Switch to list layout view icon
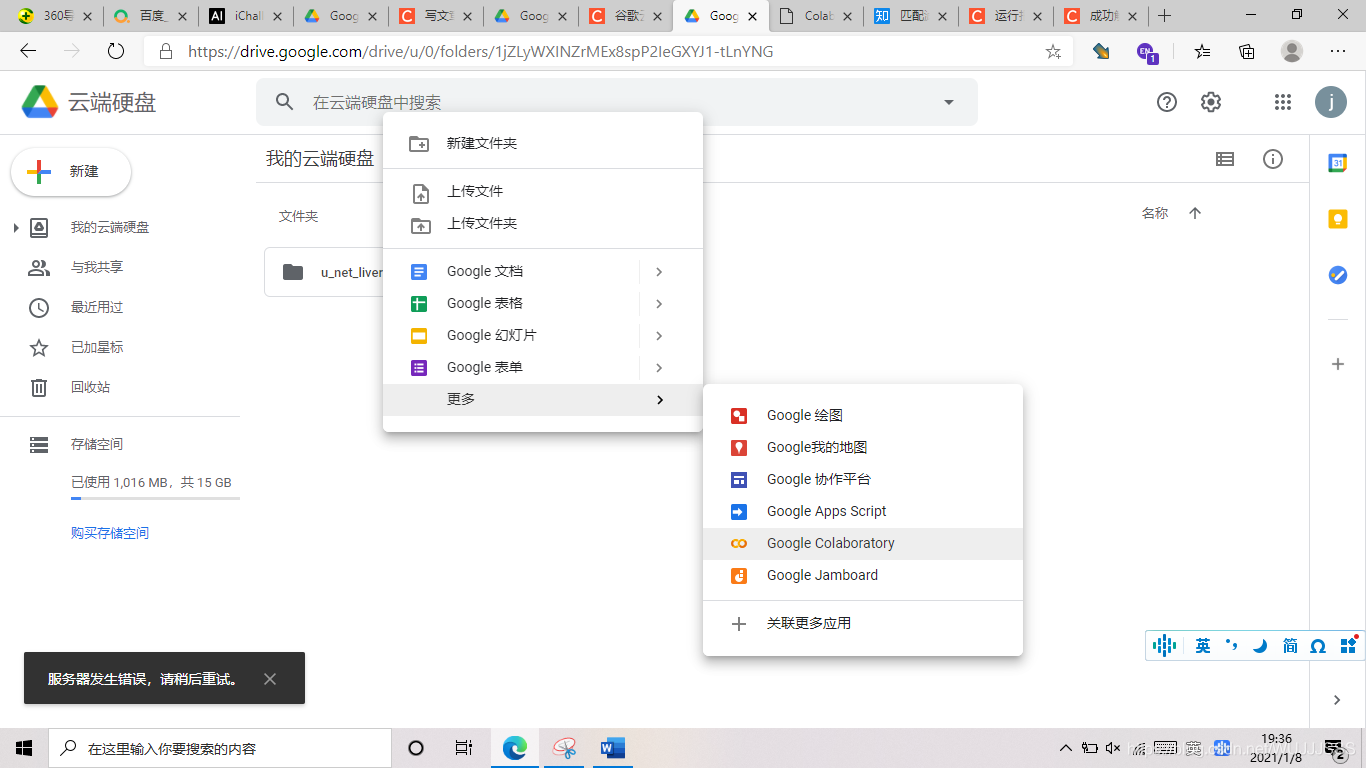 (1225, 159)
